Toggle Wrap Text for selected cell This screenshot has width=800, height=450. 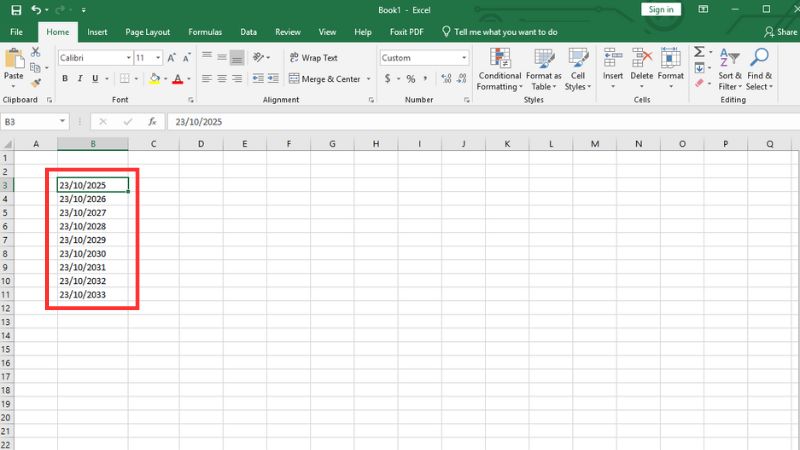[313, 58]
